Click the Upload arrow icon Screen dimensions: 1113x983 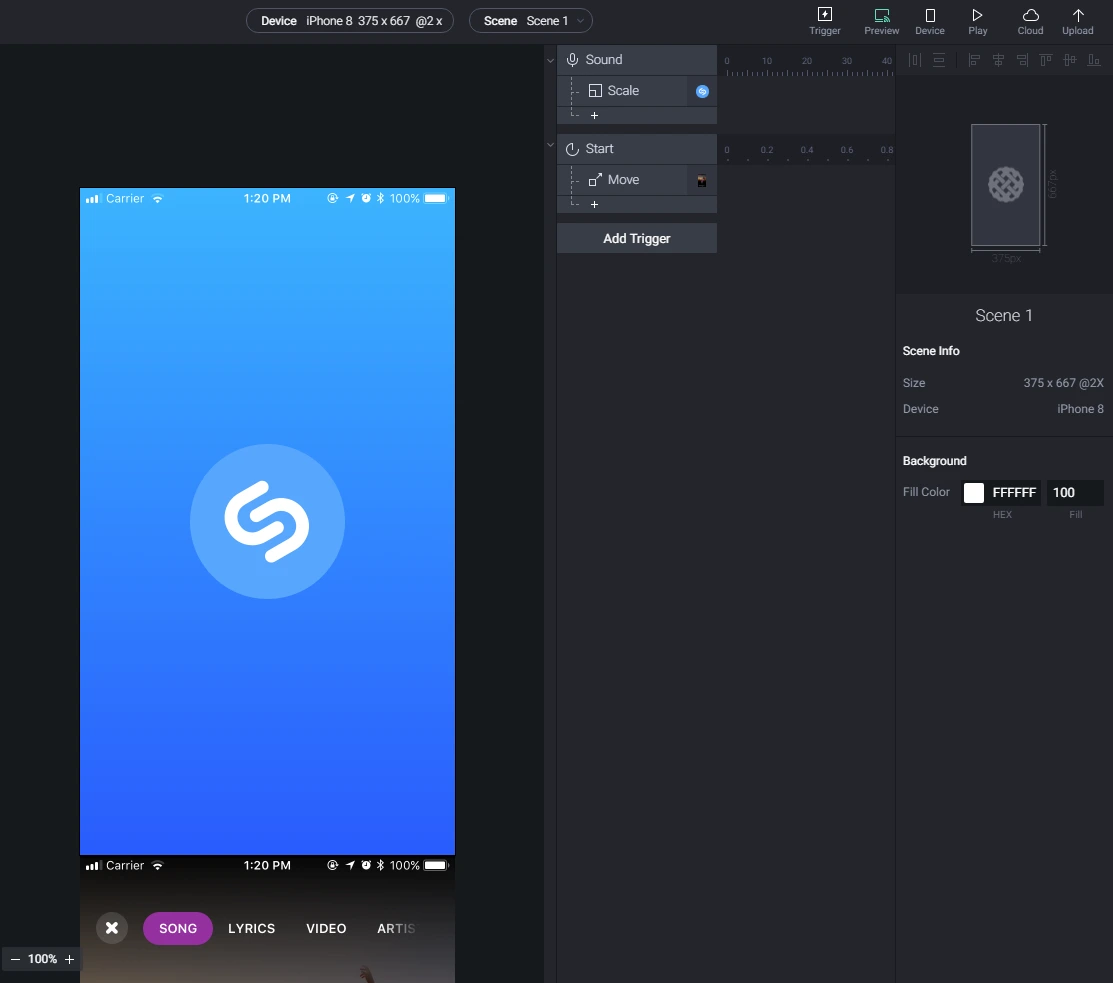click(x=1078, y=21)
